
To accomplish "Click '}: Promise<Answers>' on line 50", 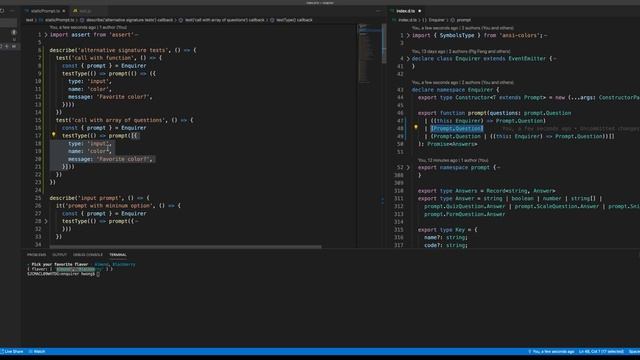I will point(448,144).
